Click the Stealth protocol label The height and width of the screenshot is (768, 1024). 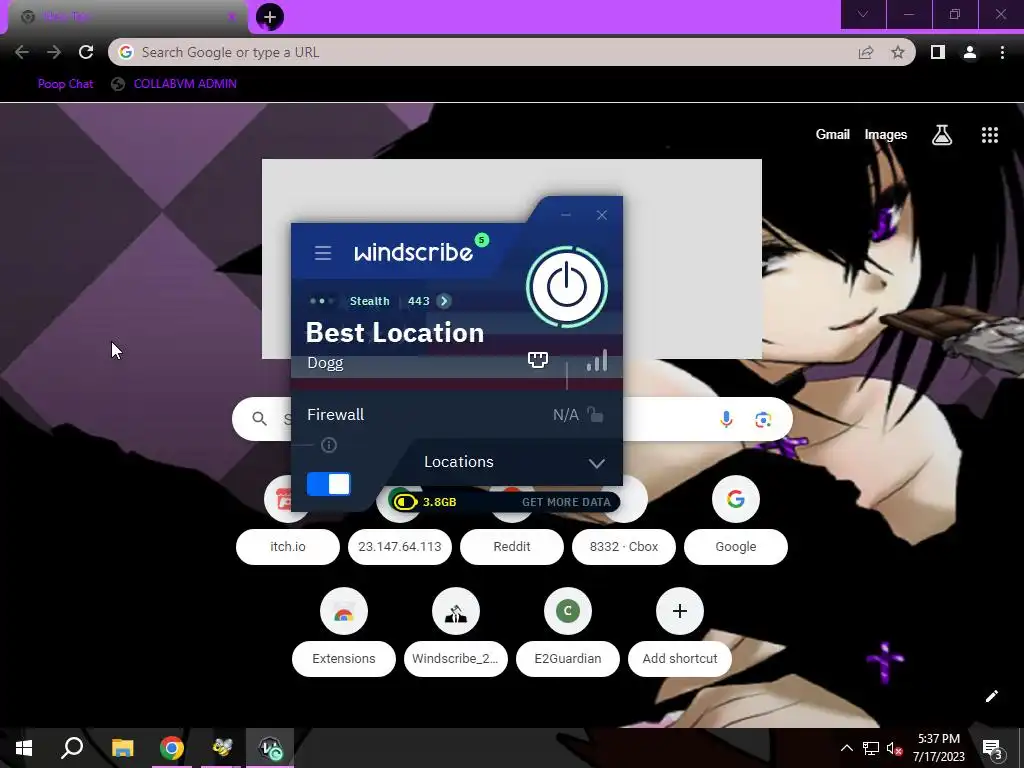tap(370, 301)
